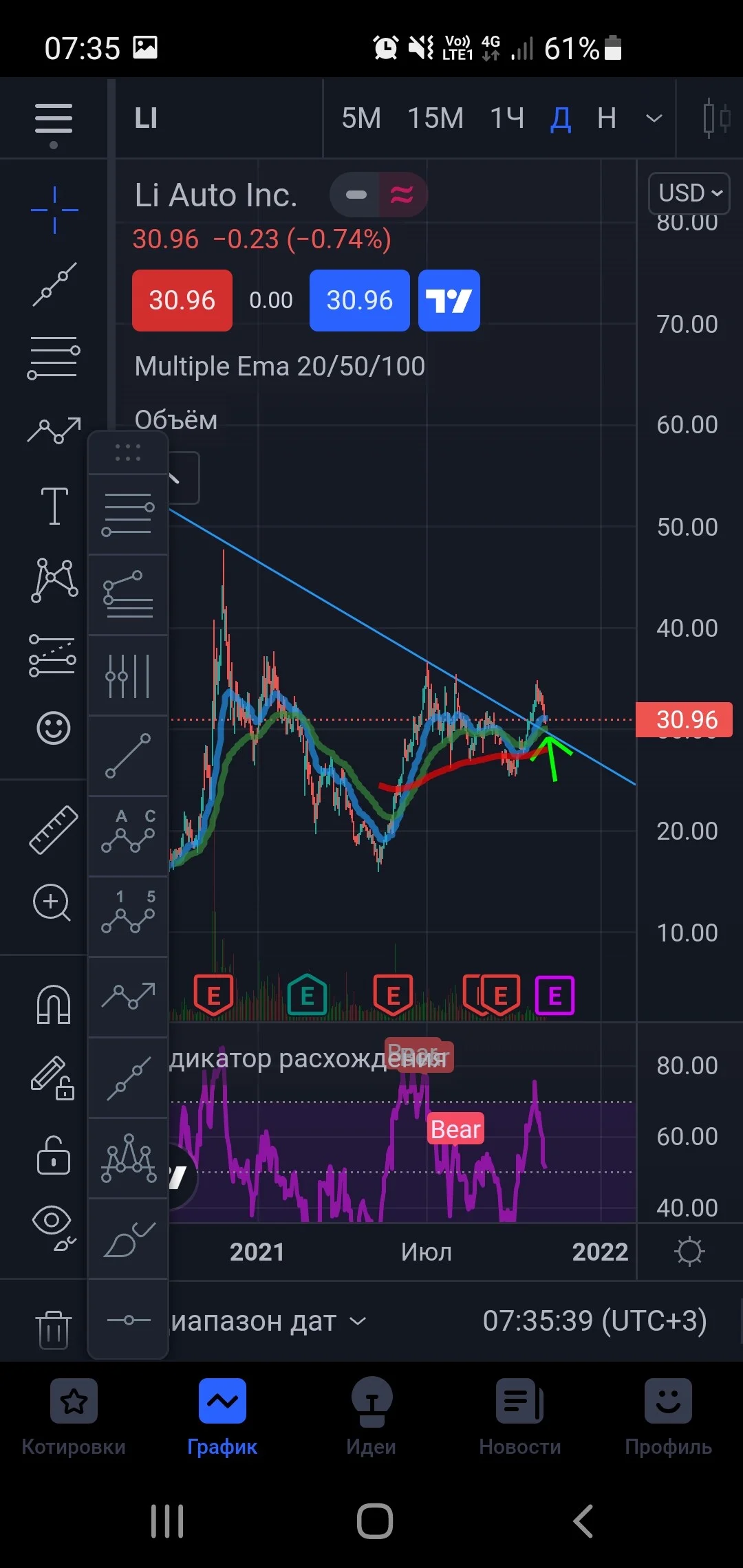The height and width of the screenshot is (1568, 743).
Task: Open the USD currency dropdown
Action: [689, 193]
